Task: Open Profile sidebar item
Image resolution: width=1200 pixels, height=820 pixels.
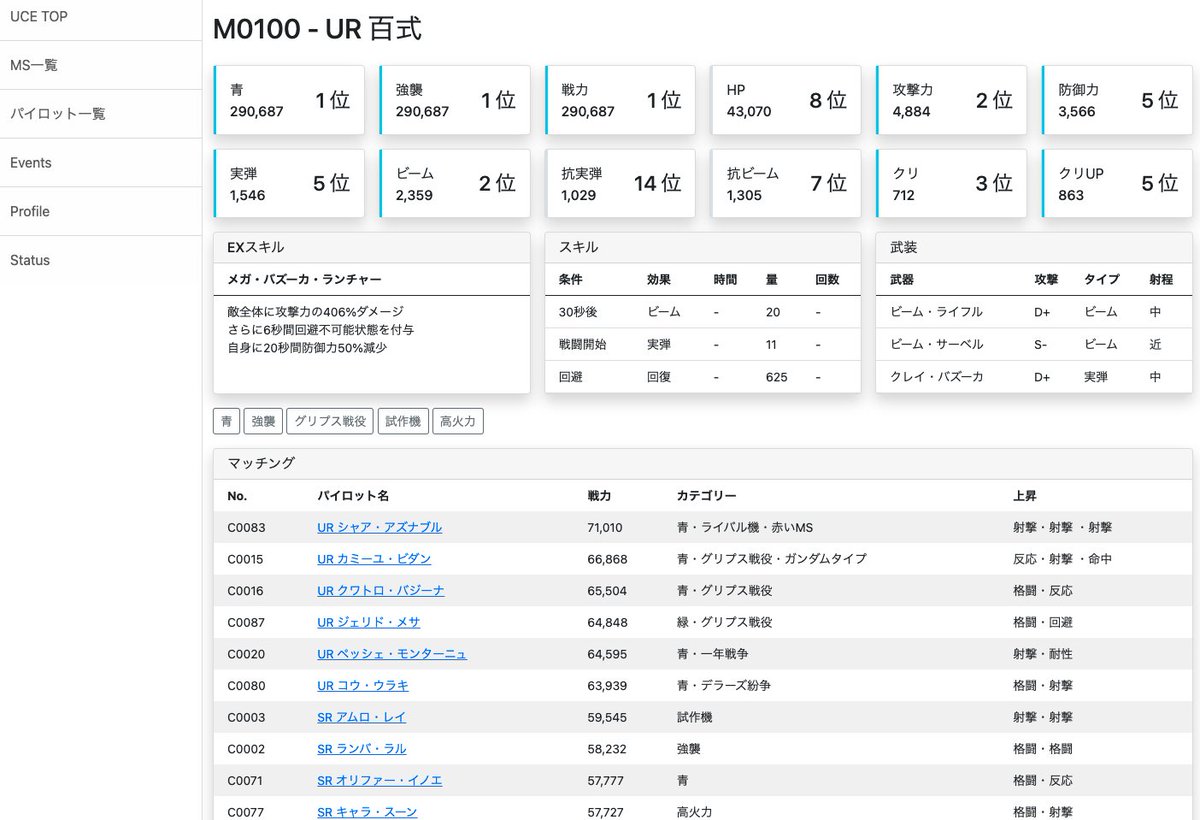Action: (x=30, y=212)
